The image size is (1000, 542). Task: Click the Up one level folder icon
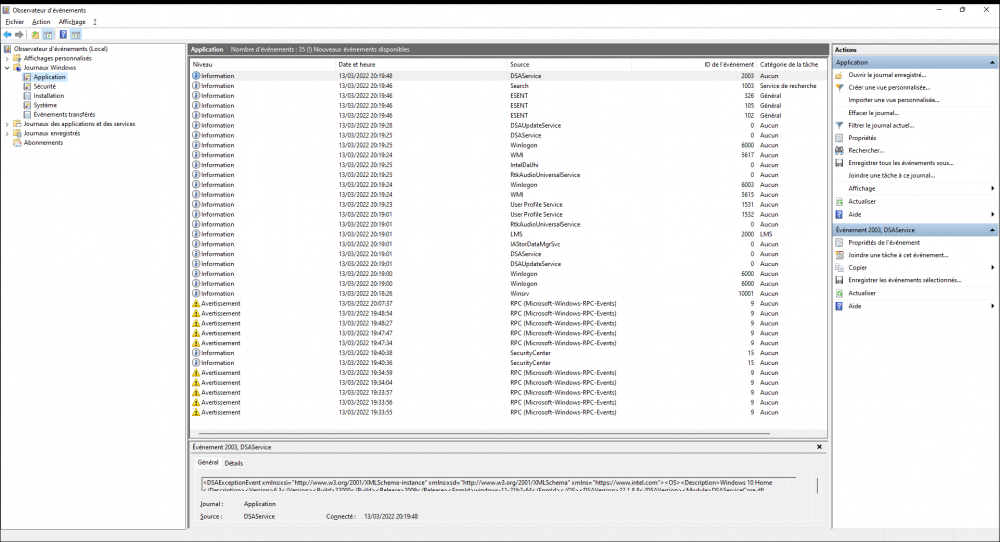point(35,35)
